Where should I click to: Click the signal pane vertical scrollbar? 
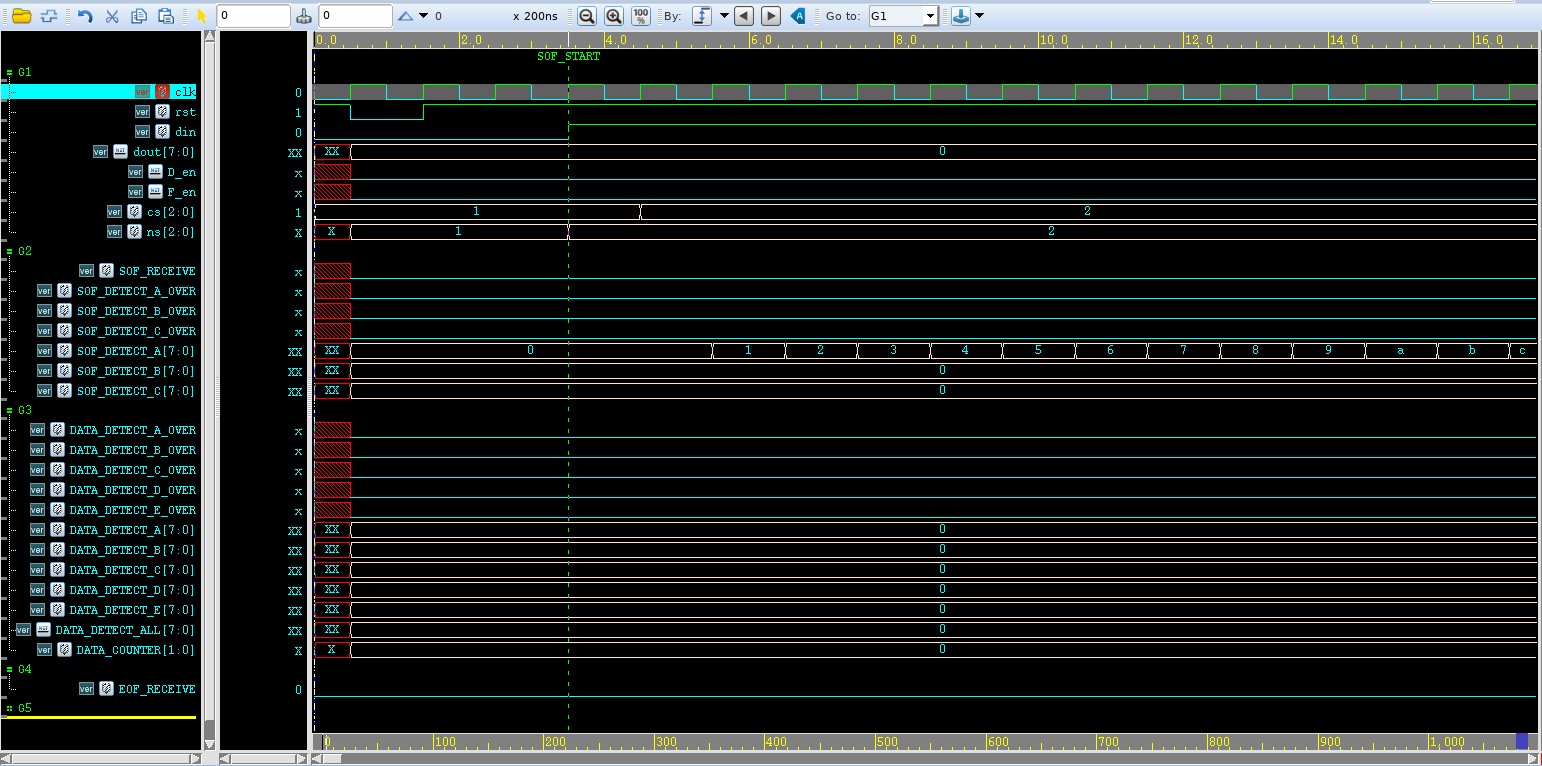pyautogui.click(x=209, y=390)
